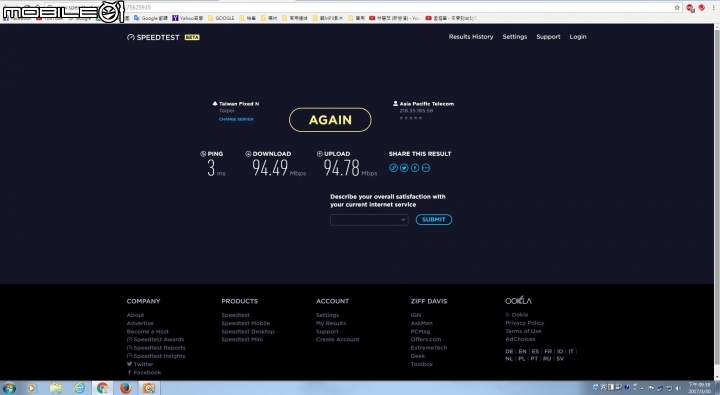This screenshot has width=720, height=395.
Task: Copy result link via the link share icon
Action: [393, 168]
